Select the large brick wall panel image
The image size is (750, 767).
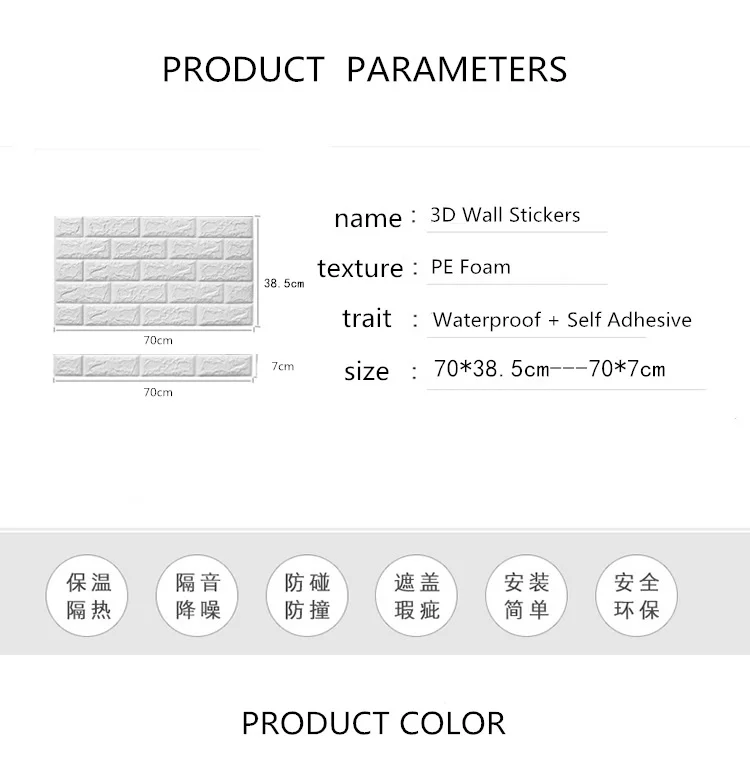pos(154,271)
